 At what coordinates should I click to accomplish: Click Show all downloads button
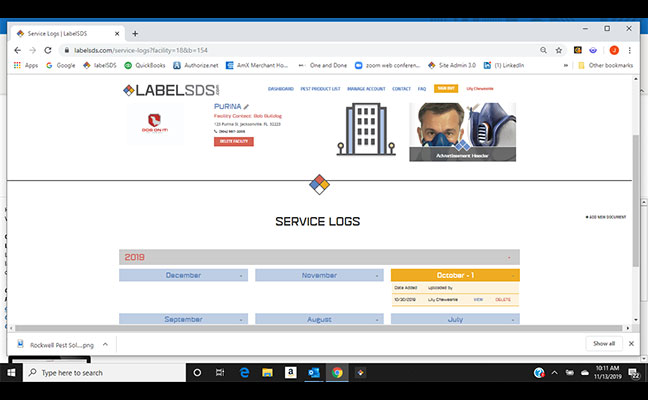click(604, 343)
